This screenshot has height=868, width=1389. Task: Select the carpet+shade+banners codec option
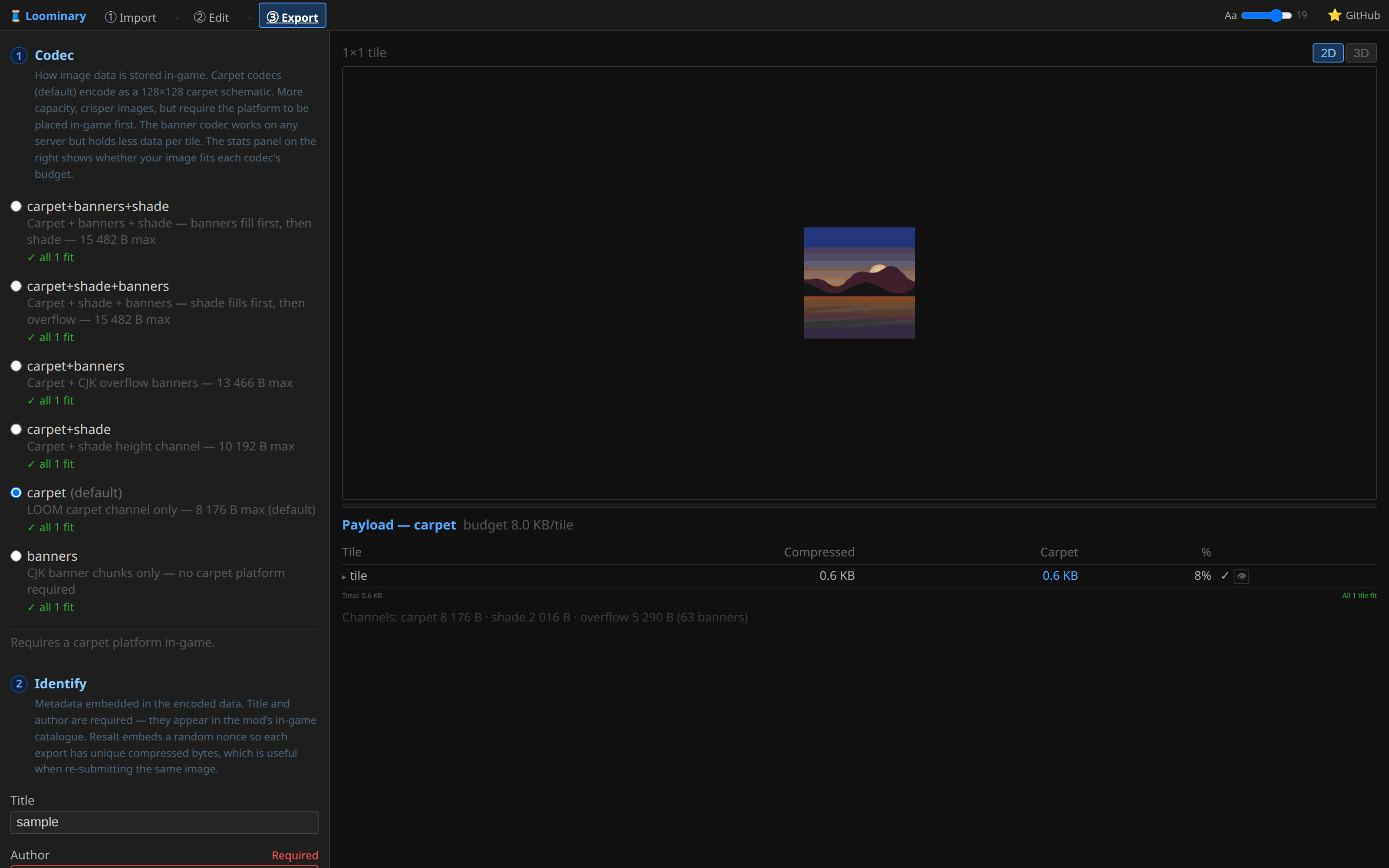click(16, 286)
